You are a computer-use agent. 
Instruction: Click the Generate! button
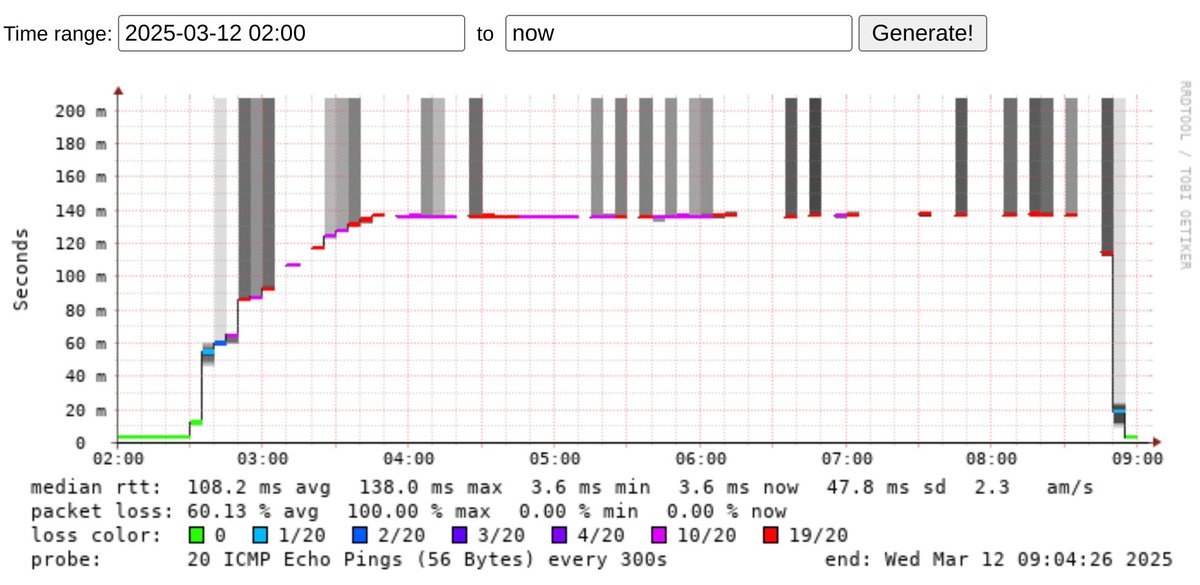pyautogui.click(x=923, y=33)
